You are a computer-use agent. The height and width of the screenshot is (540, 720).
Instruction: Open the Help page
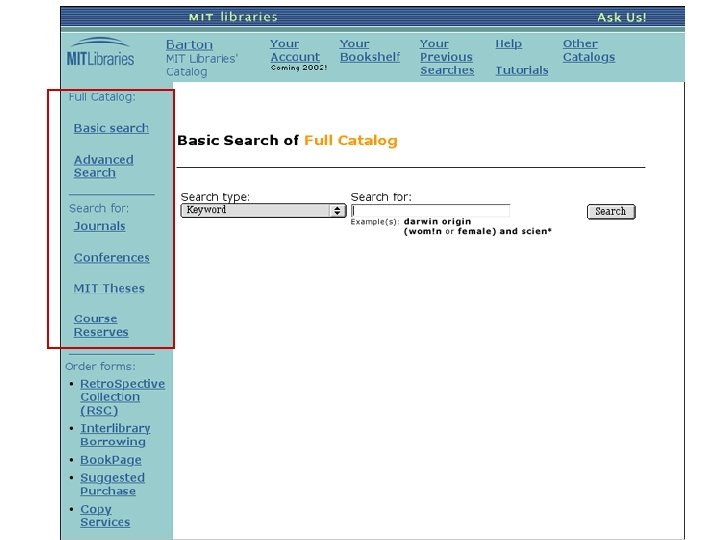click(508, 44)
